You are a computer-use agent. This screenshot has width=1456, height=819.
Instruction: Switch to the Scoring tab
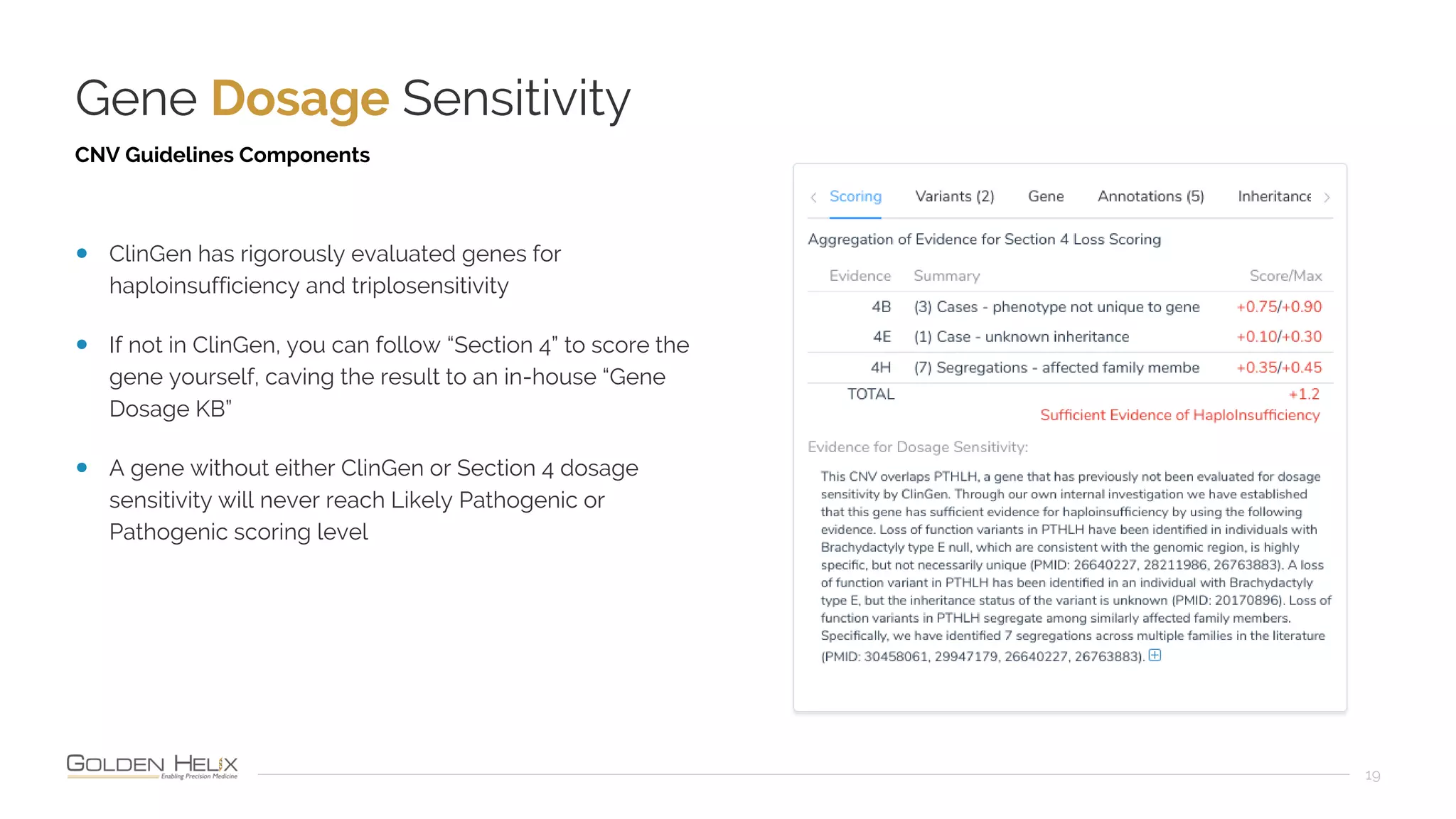855,197
